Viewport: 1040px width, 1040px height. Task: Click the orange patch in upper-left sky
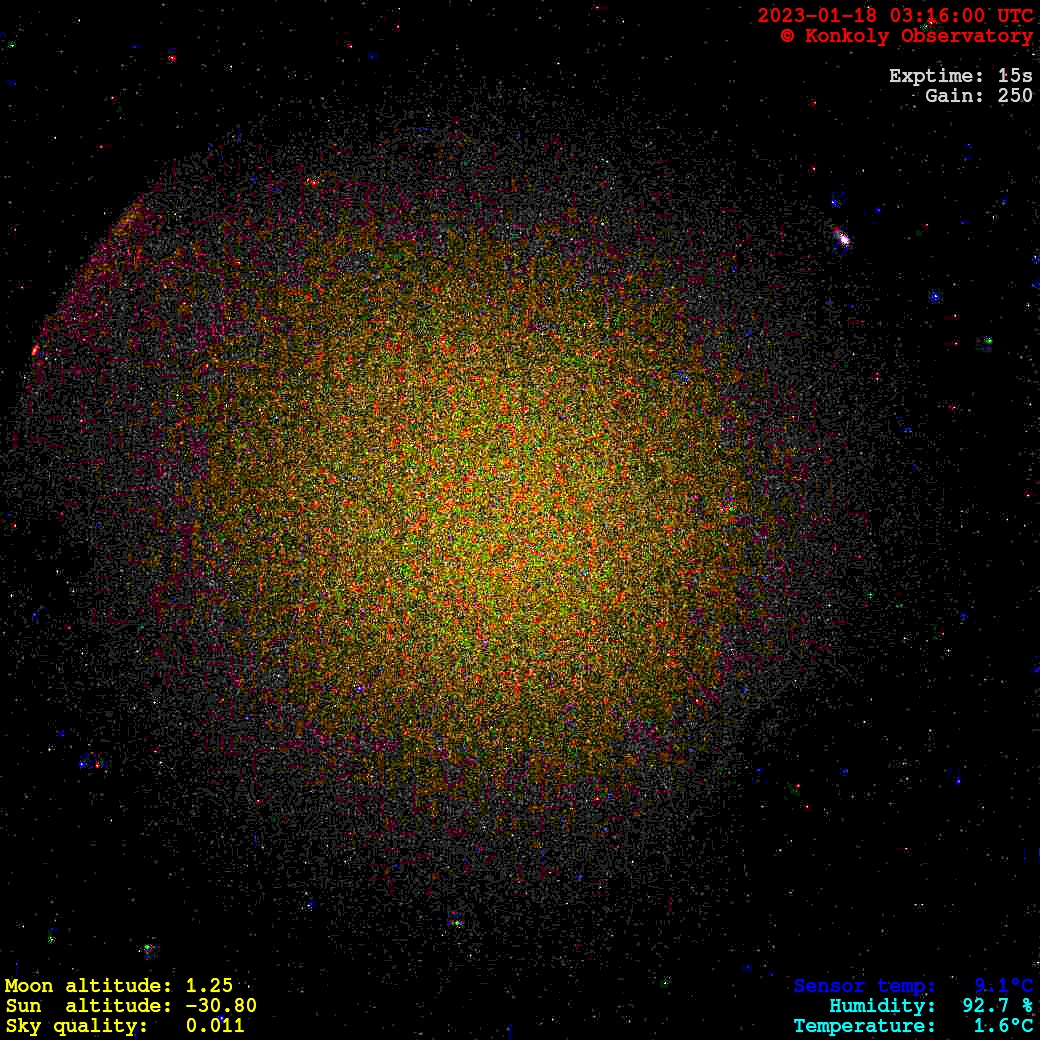(130, 217)
